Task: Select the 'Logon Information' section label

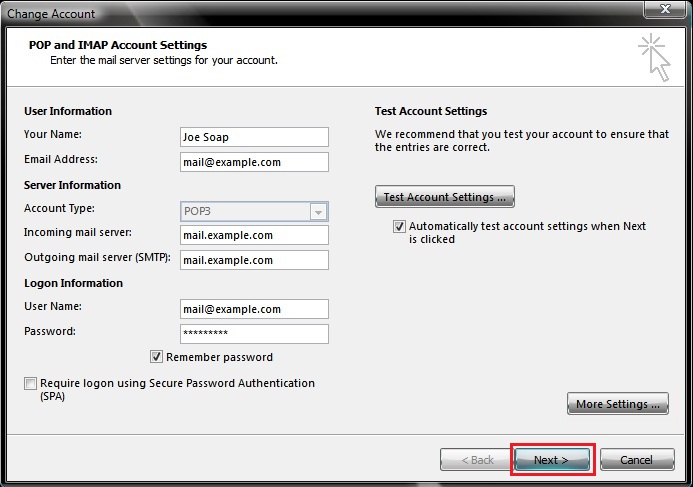Action: (73, 283)
